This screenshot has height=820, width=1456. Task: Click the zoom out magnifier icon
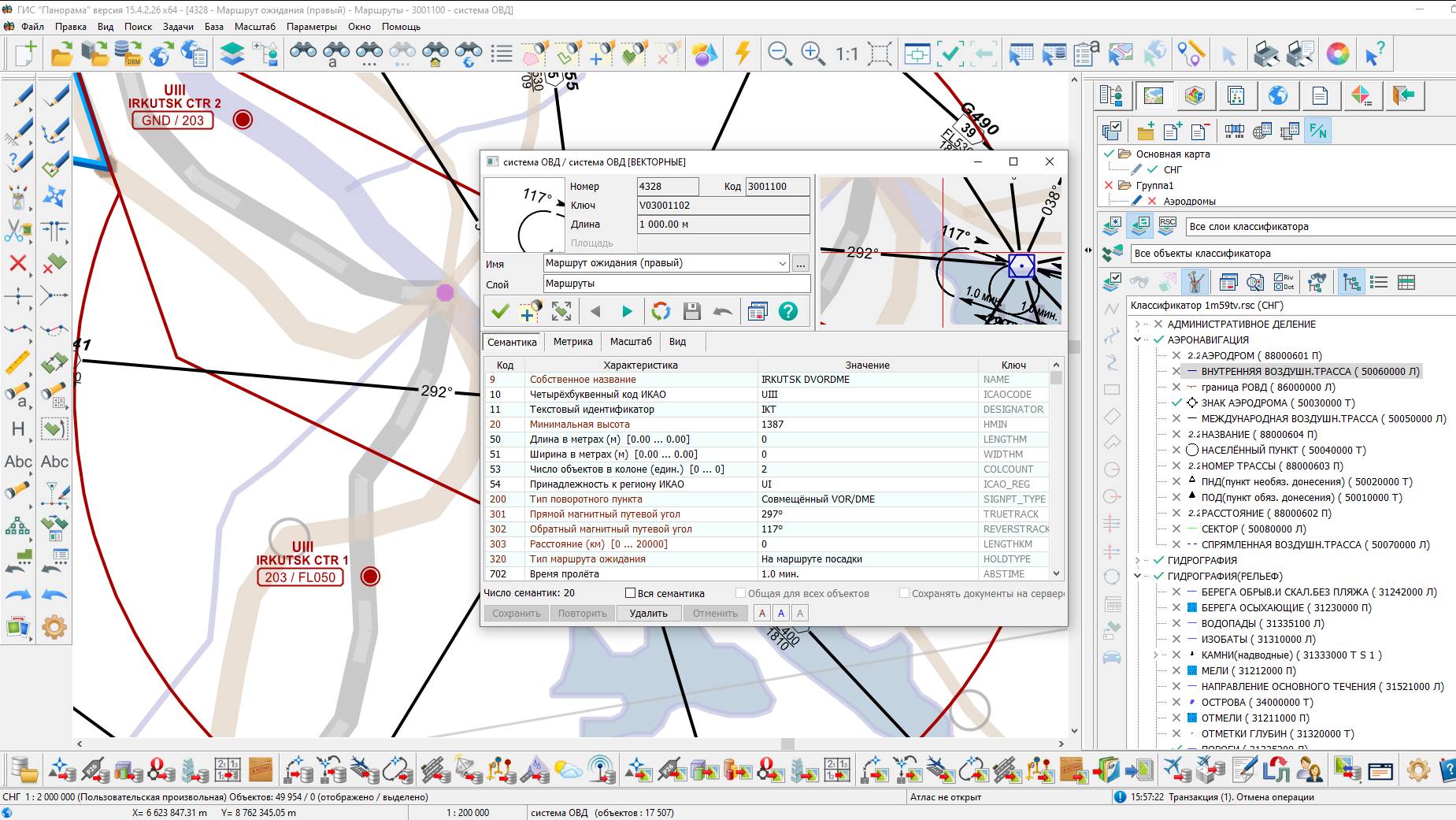tap(780, 54)
